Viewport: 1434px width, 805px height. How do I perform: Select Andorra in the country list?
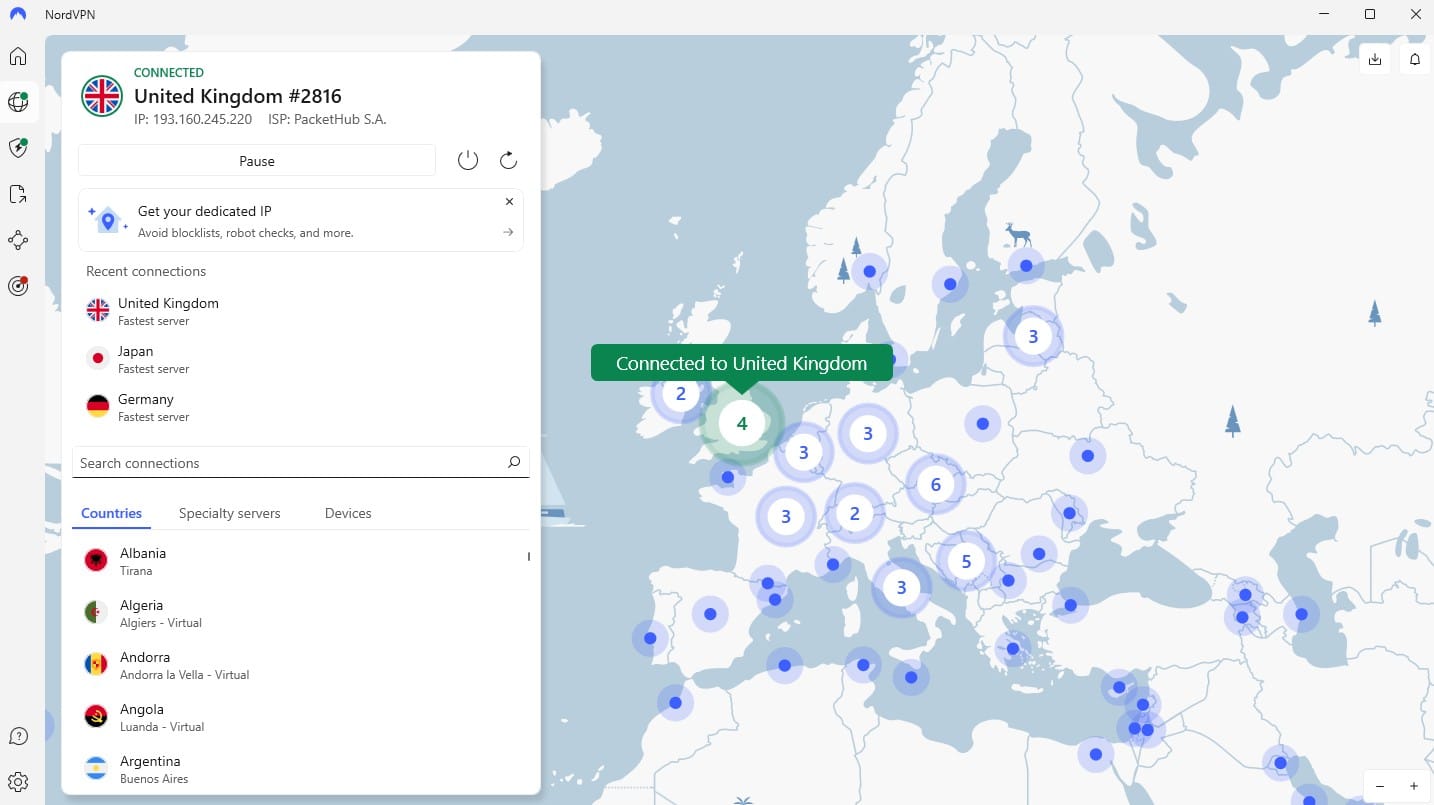click(300, 665)
